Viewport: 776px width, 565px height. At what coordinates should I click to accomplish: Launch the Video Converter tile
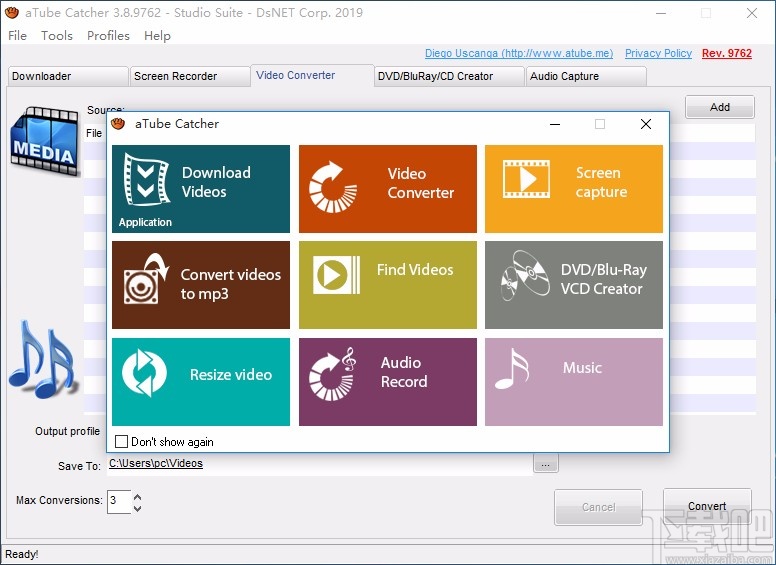(388, 188)
